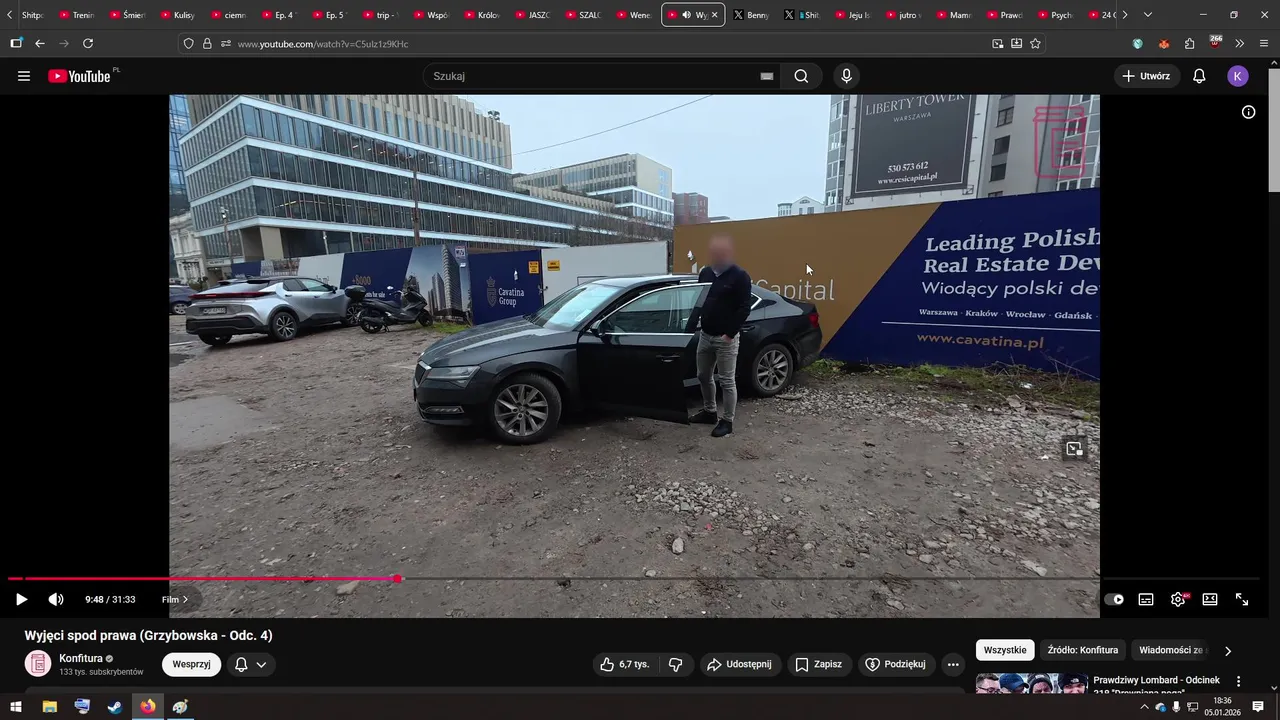Send thanks via Podziękuj button
This screenshot has height=720, width=1280.
(x=895, y=664)
